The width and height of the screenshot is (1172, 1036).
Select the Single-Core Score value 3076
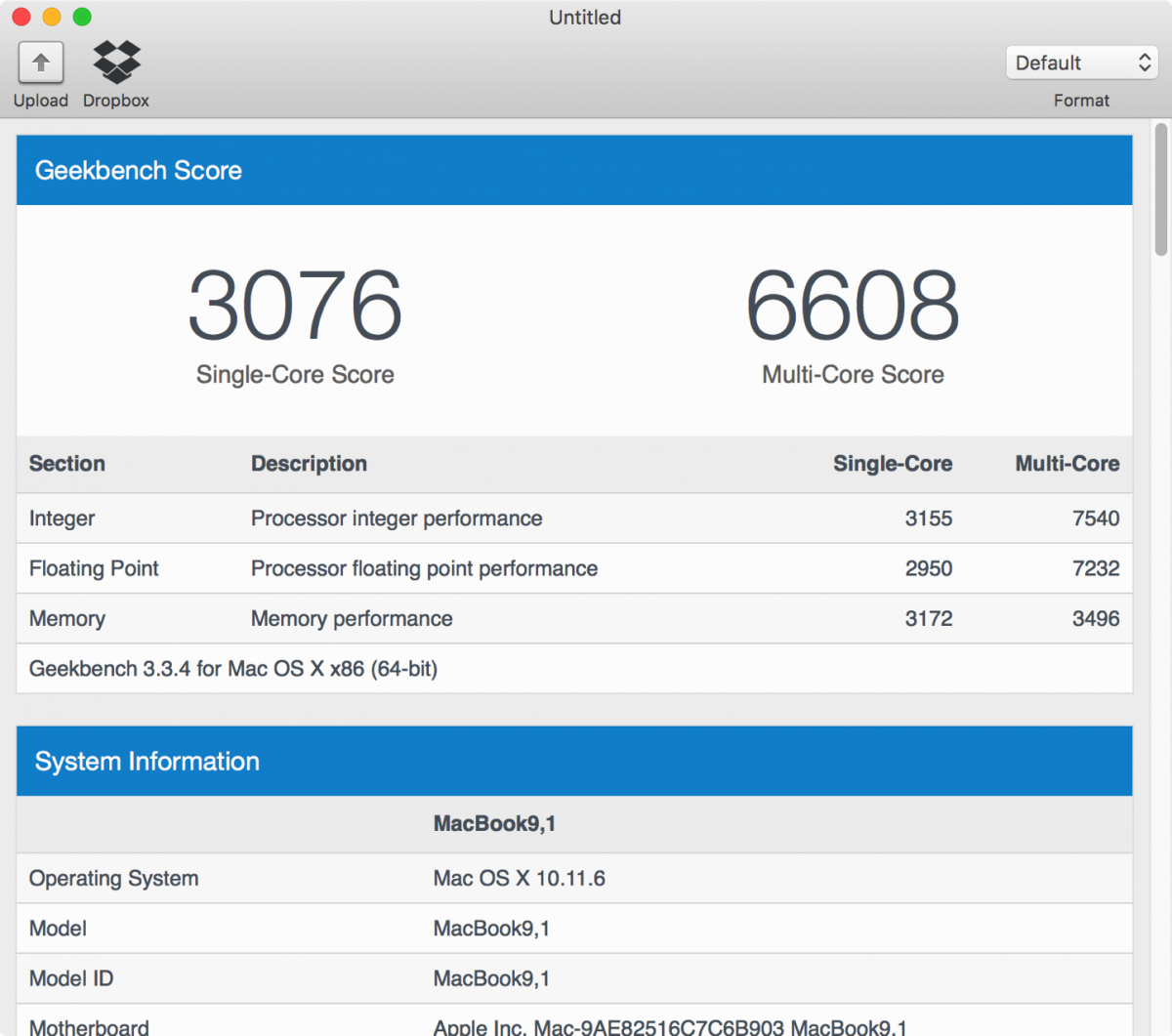coord(294,308)
